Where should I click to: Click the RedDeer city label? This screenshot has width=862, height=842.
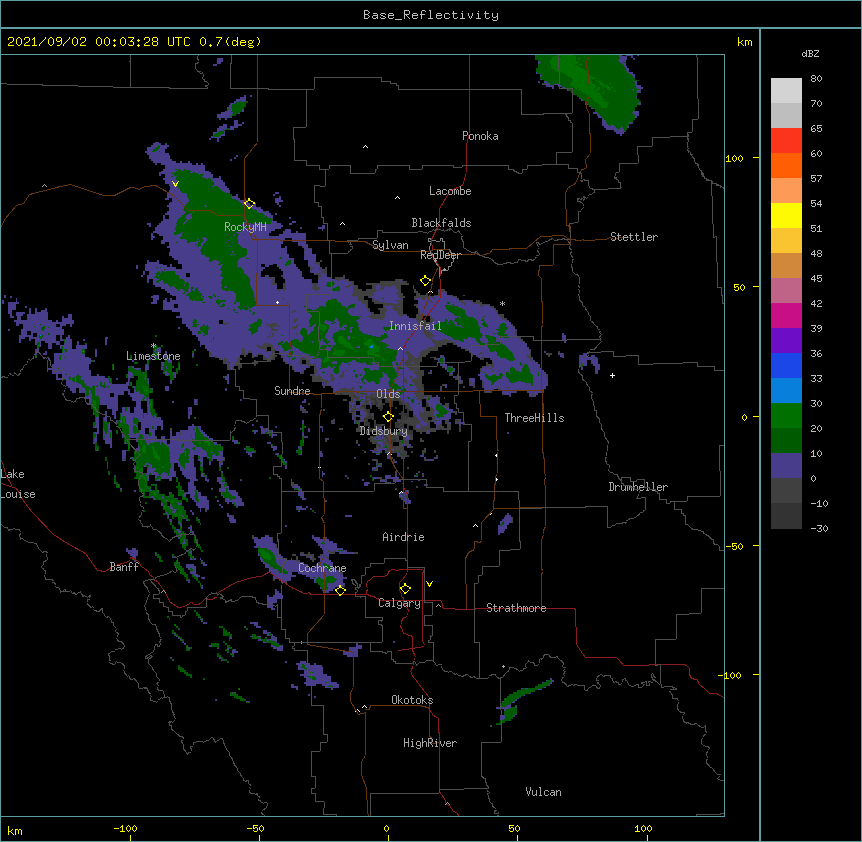click(440, 255)
